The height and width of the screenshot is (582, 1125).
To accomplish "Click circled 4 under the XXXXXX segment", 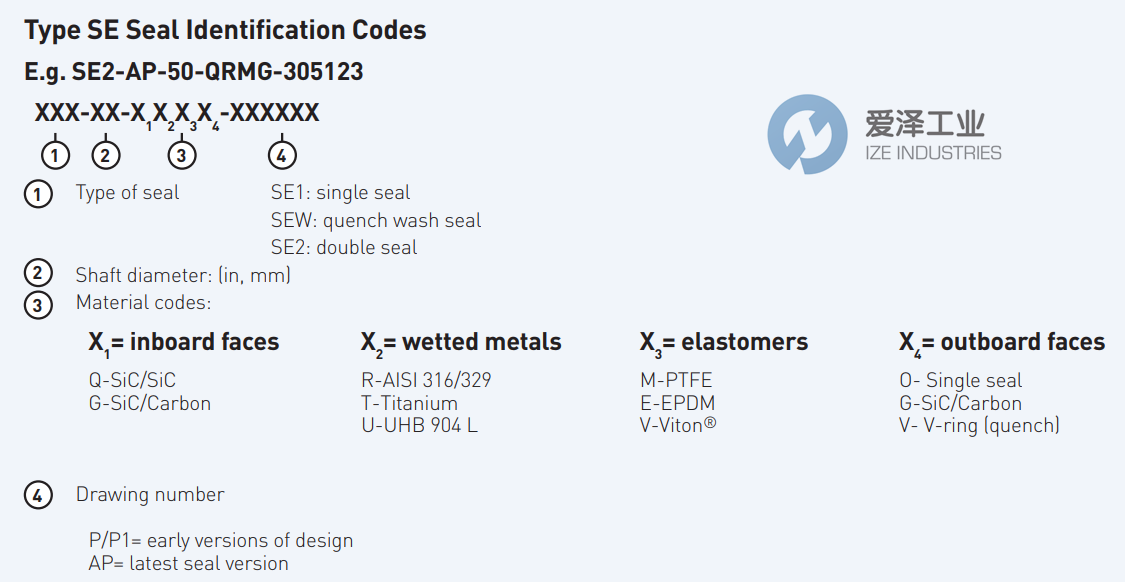I will [x=283, y=155].
